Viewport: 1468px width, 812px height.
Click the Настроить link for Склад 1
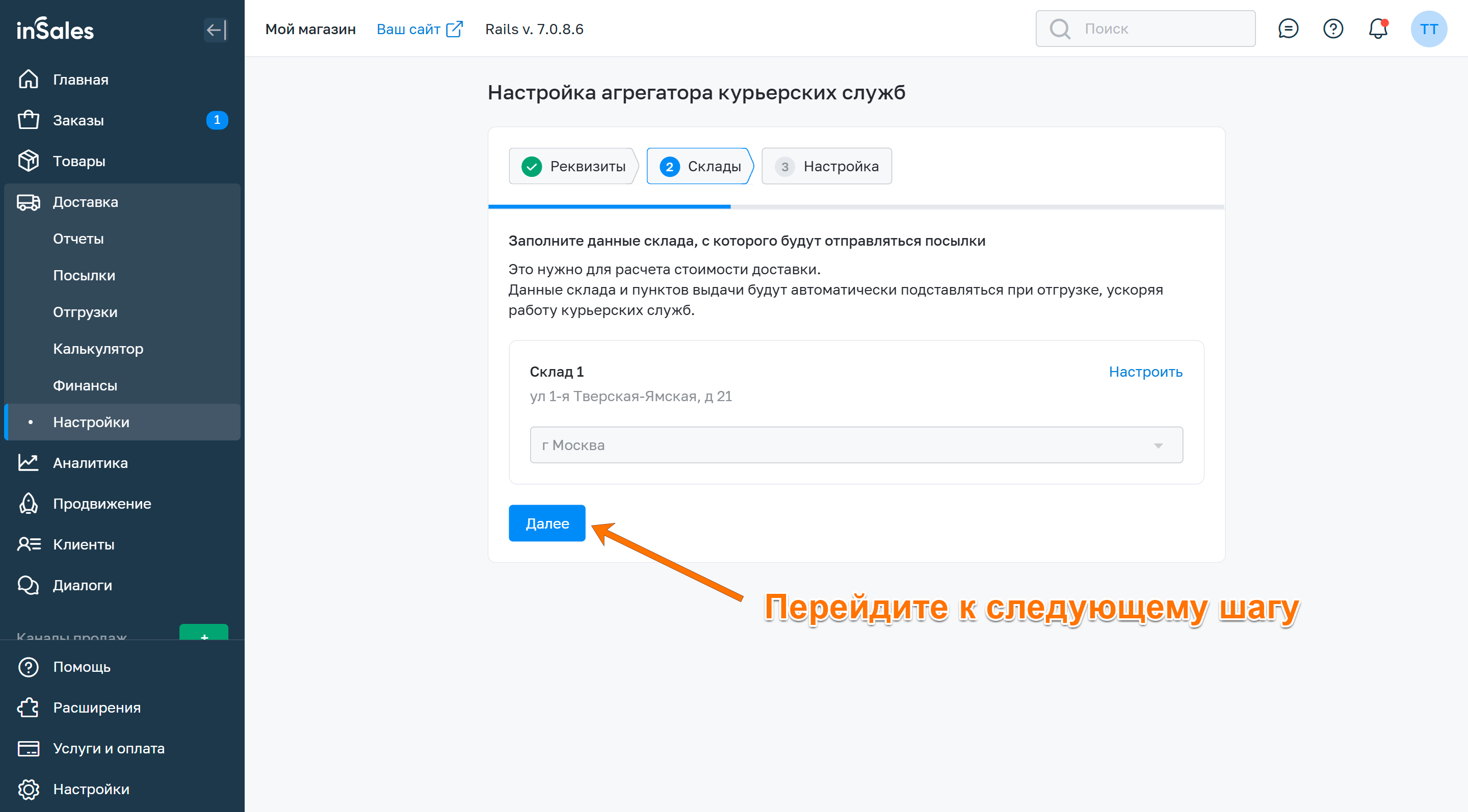coord(1145,372)
